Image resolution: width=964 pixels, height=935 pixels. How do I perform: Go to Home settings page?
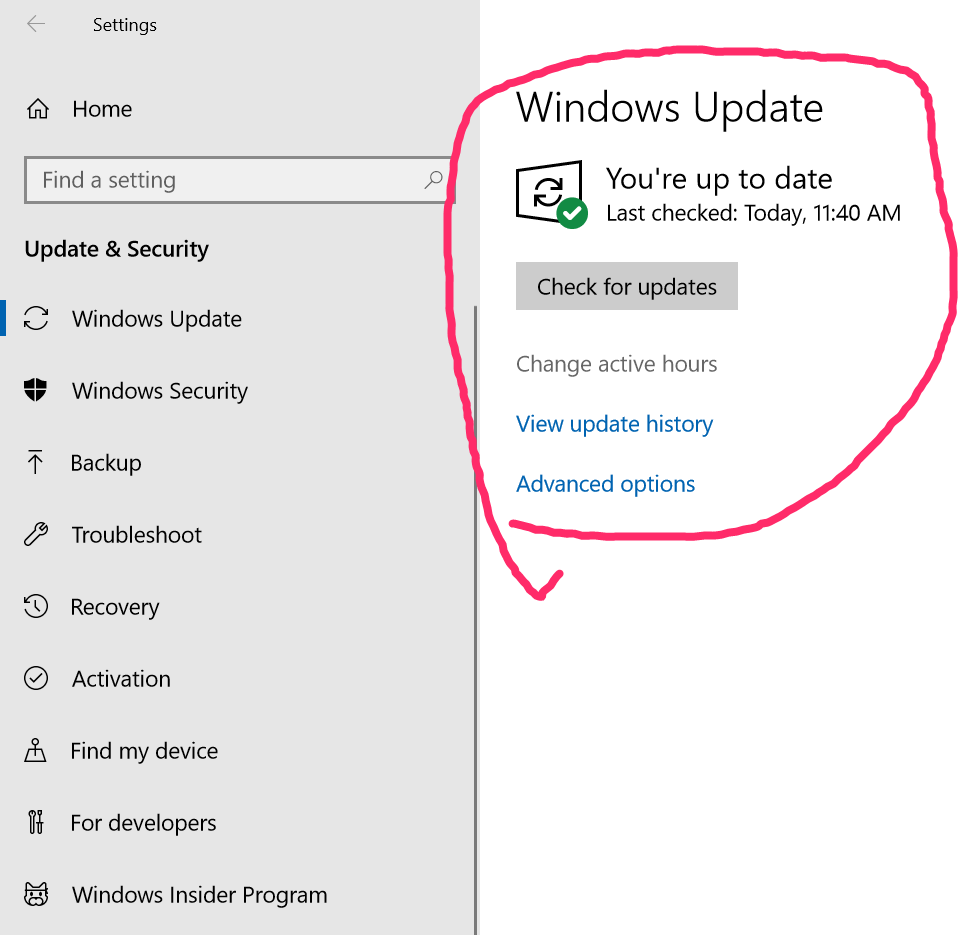click(101, 109)
